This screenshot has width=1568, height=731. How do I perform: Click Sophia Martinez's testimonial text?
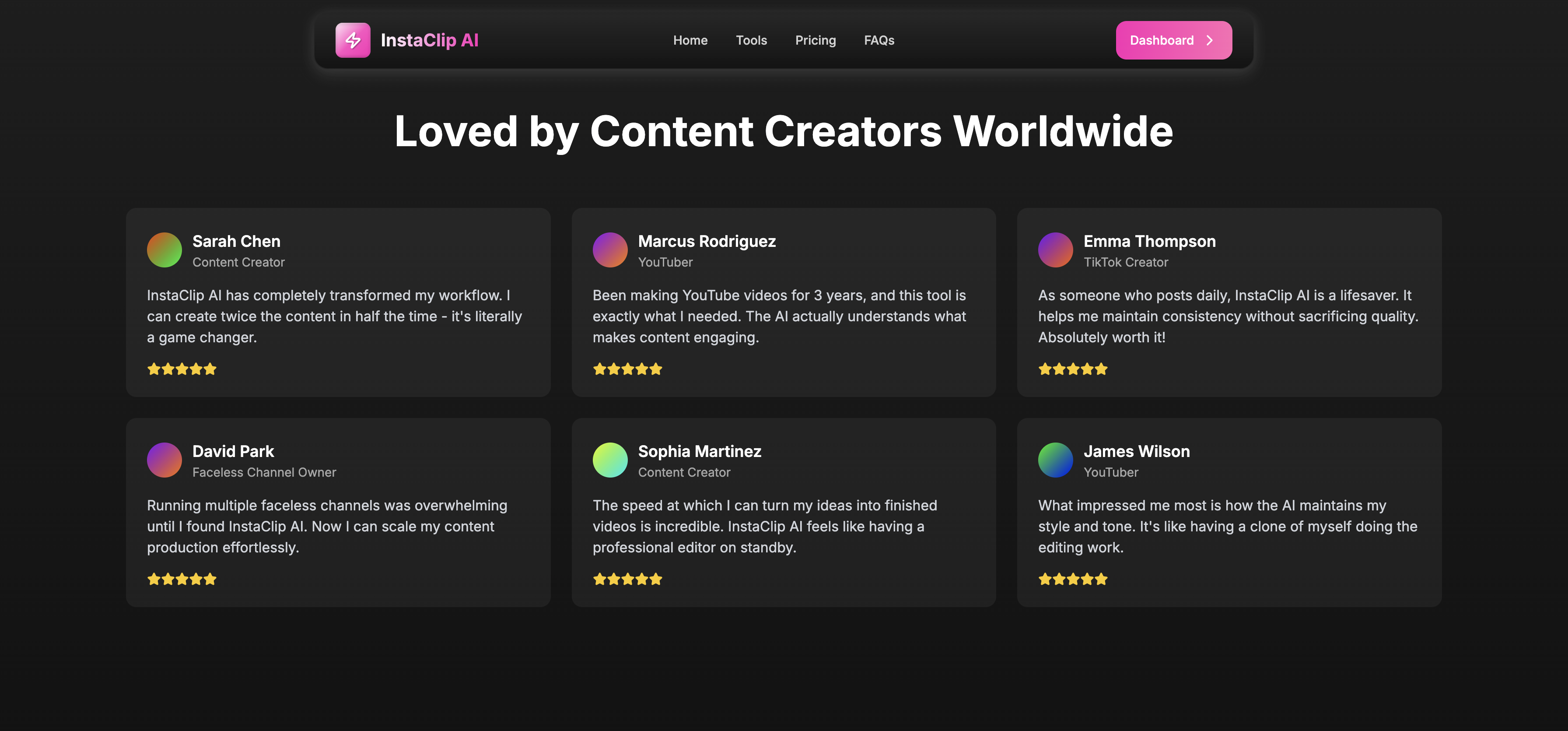tap(764, 526)
